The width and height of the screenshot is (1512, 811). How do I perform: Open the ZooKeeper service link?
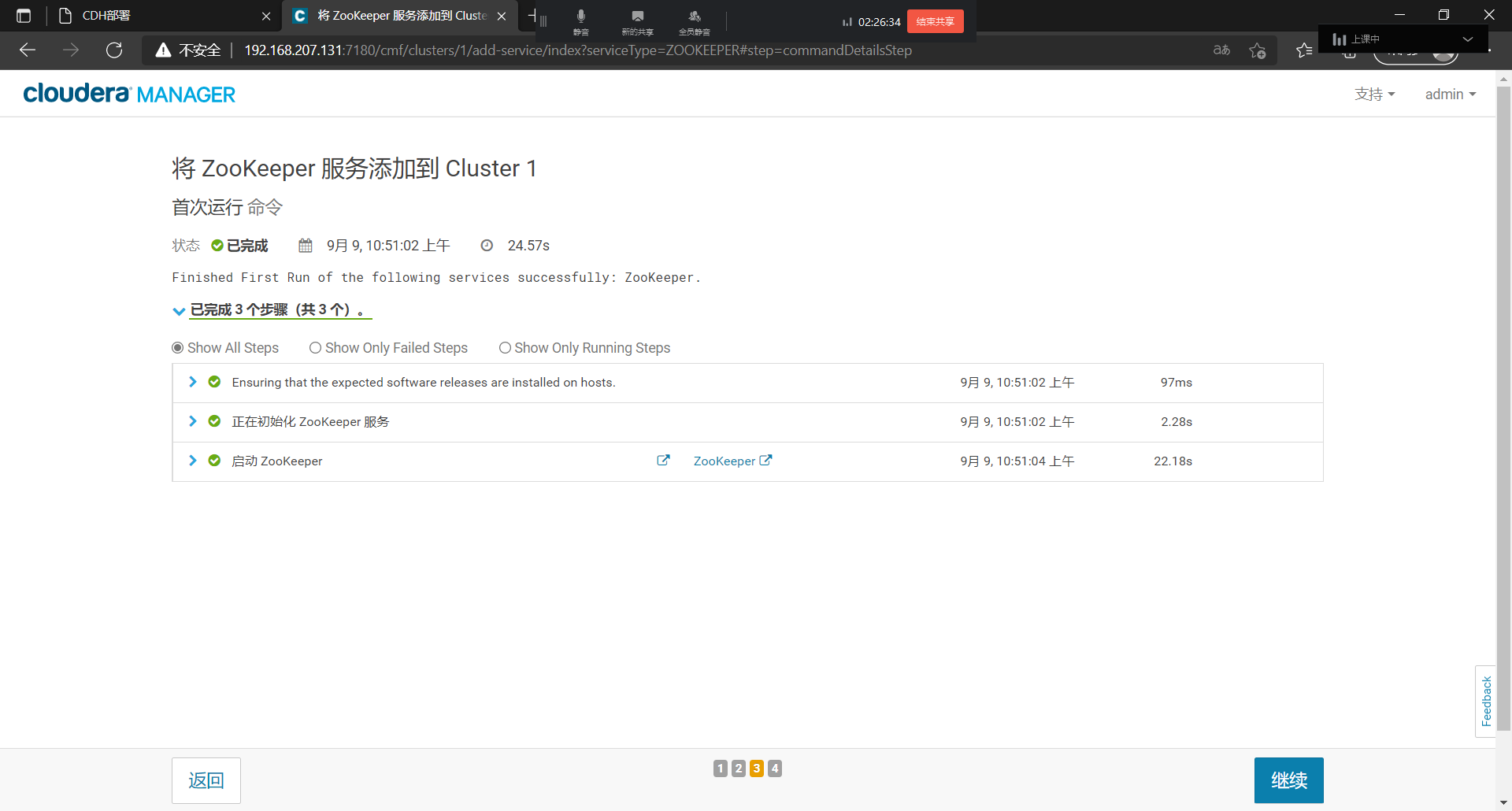[732, 461]
